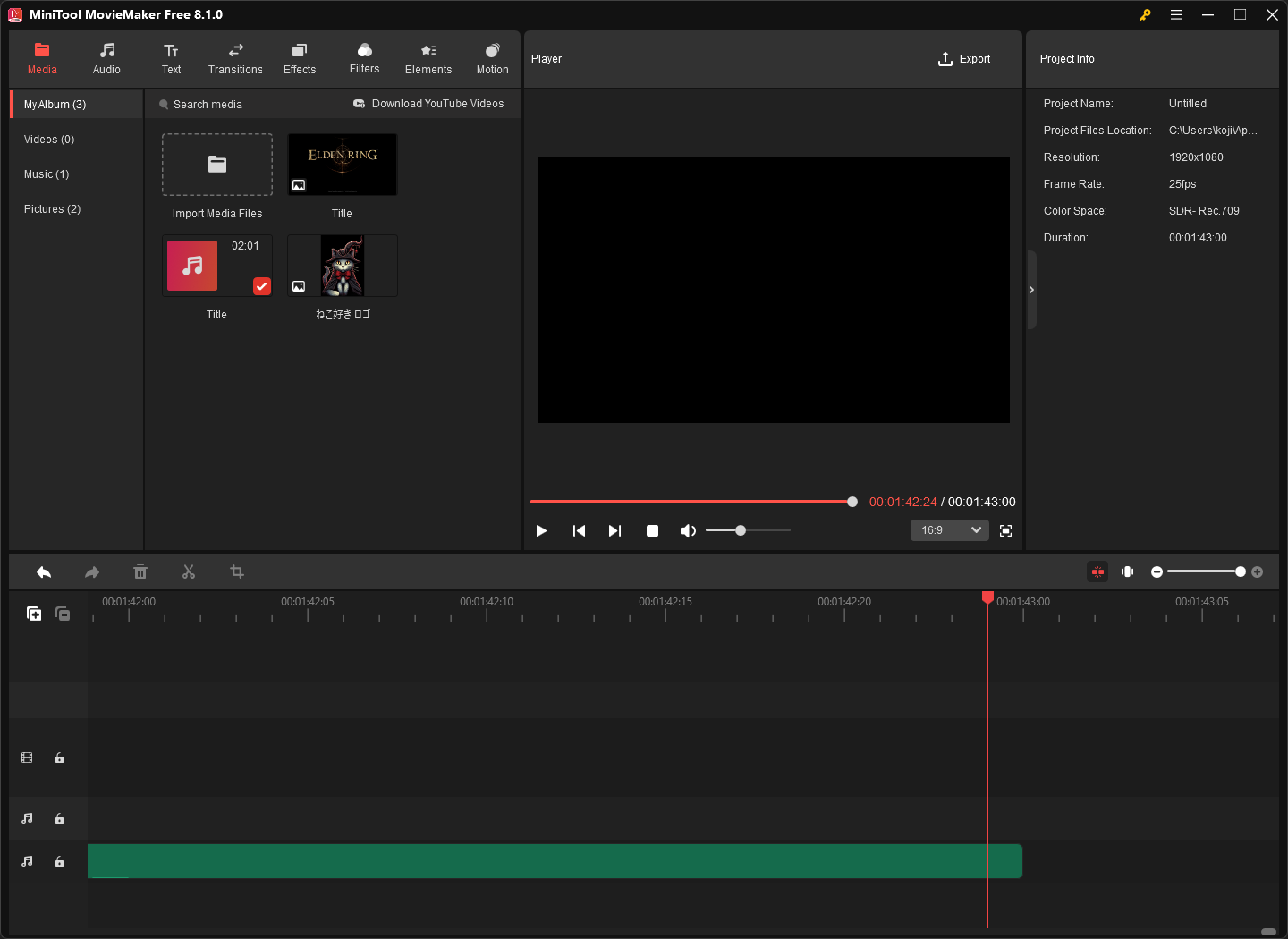Collapse the Project Info panel arrow
1288x939 pixels.
[1031, 290]
